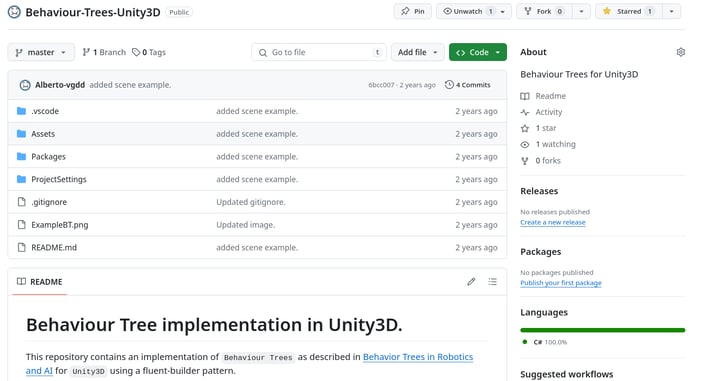The height and width of the screenshot is (381, 705).
Task: Open the Readme link in About
Action: tap(550, 96)
